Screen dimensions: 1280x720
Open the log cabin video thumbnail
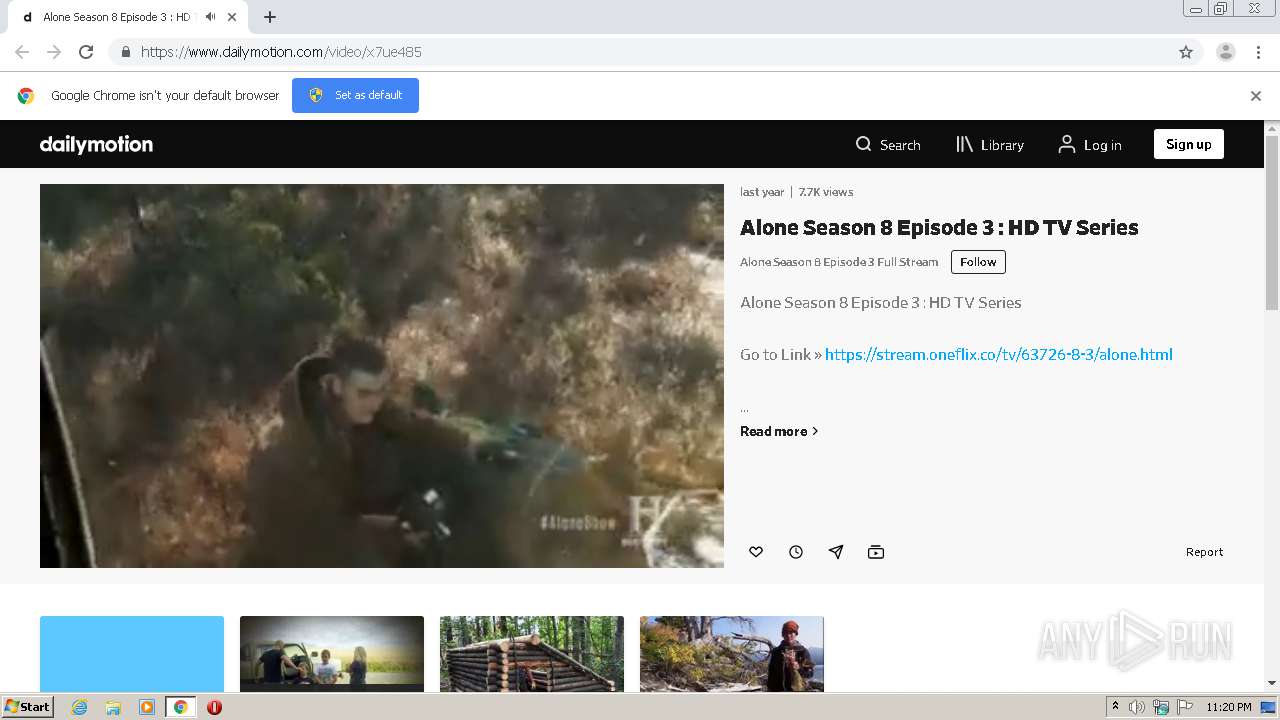(x=532, y=654)
